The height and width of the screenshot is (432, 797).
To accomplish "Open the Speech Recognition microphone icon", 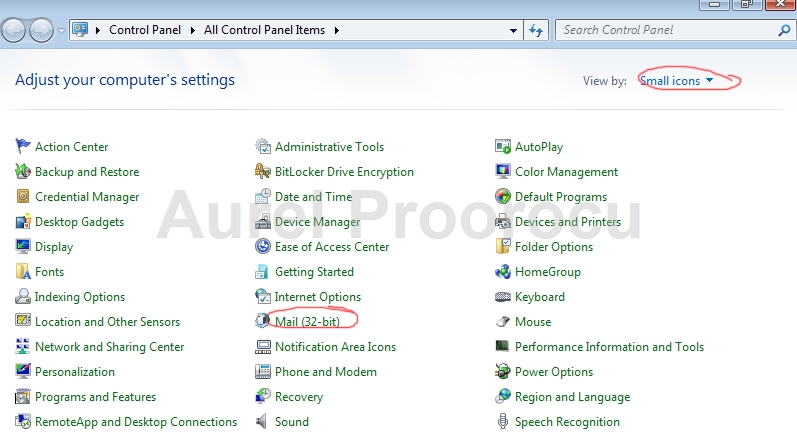I will (503, 421).
